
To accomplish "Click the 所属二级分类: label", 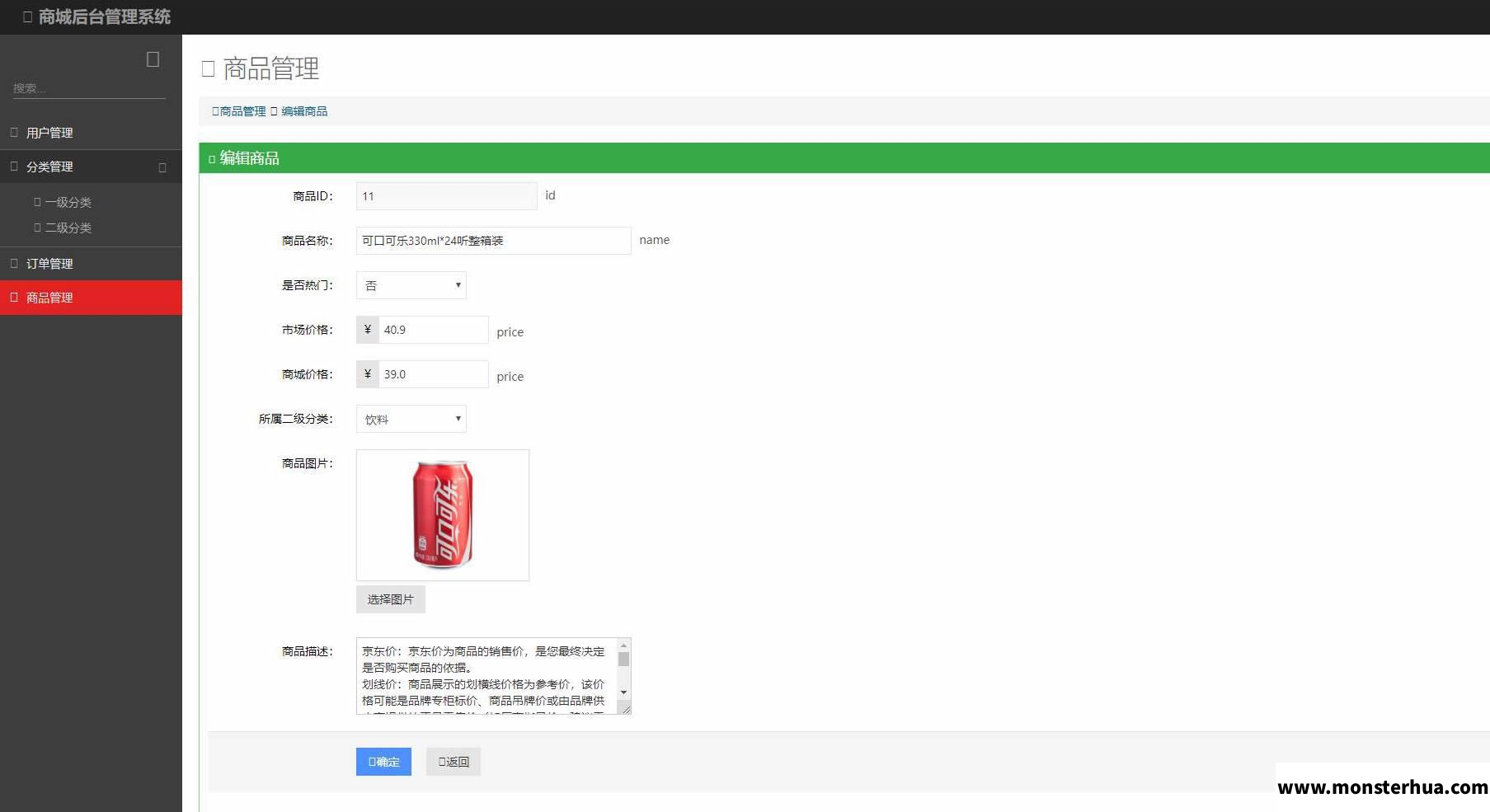I will click(295, 419).
